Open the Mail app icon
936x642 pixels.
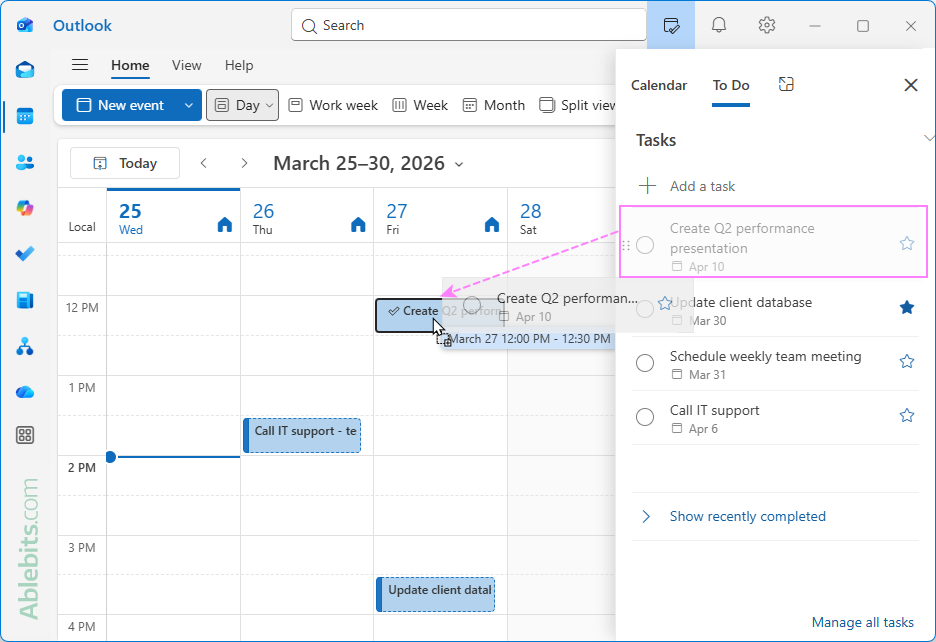coord(24,70)
